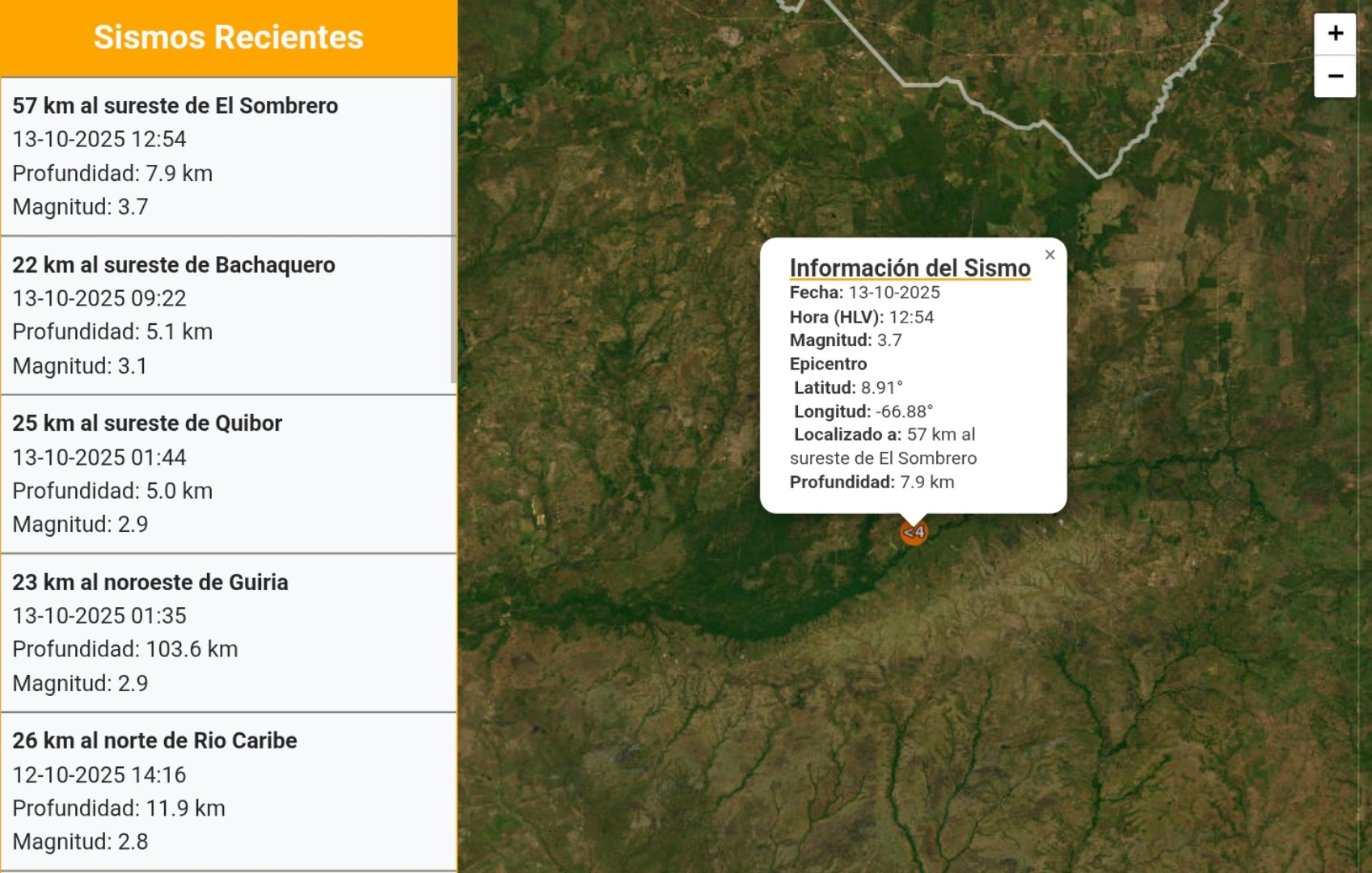The height and width of the screenshot is (873, 1372).
Task: Click the Fecha 13-10-2025 line in popup
Action: point(864,293)
